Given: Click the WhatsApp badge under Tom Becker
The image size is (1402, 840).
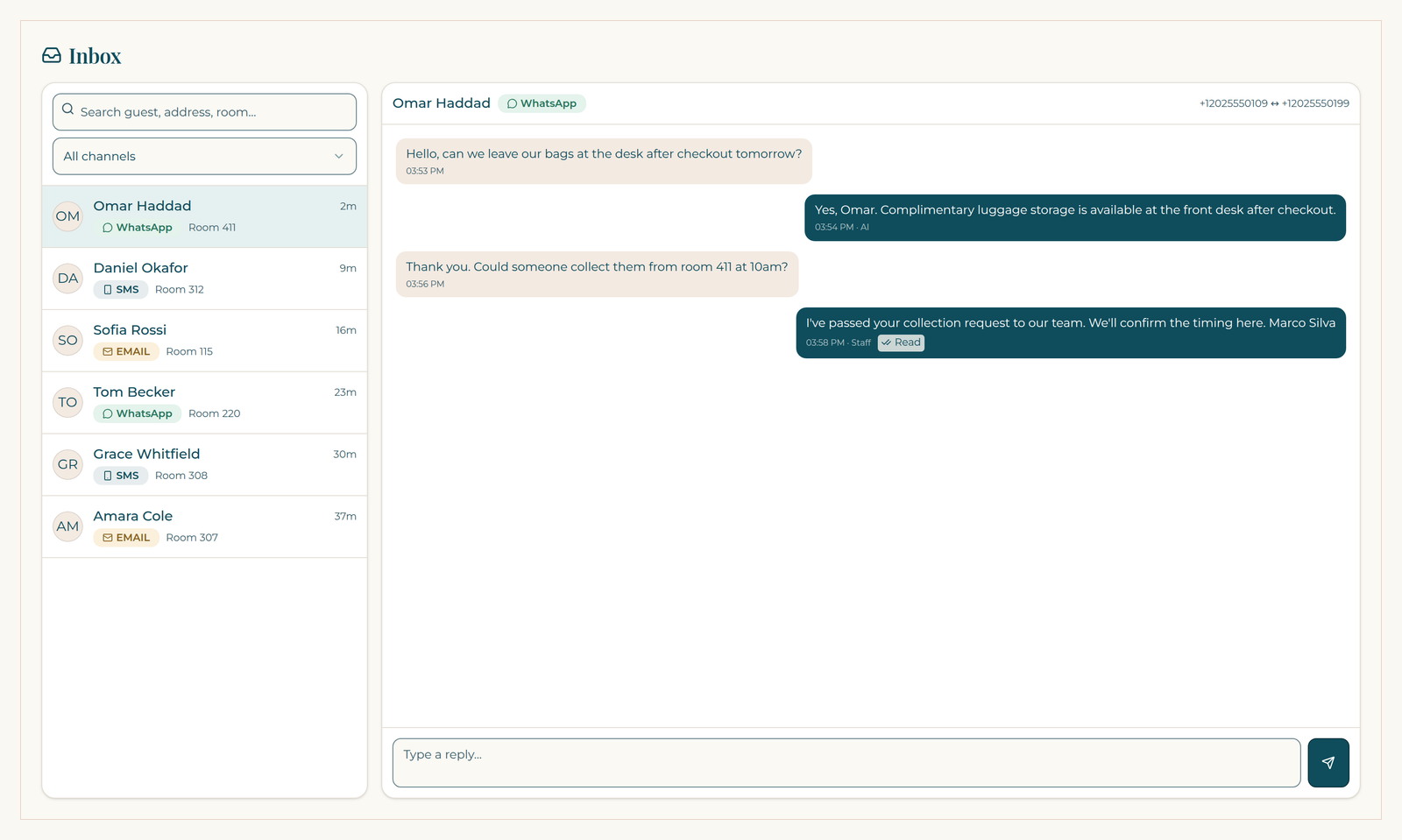Looking at the screenshot, I should 137,413.
